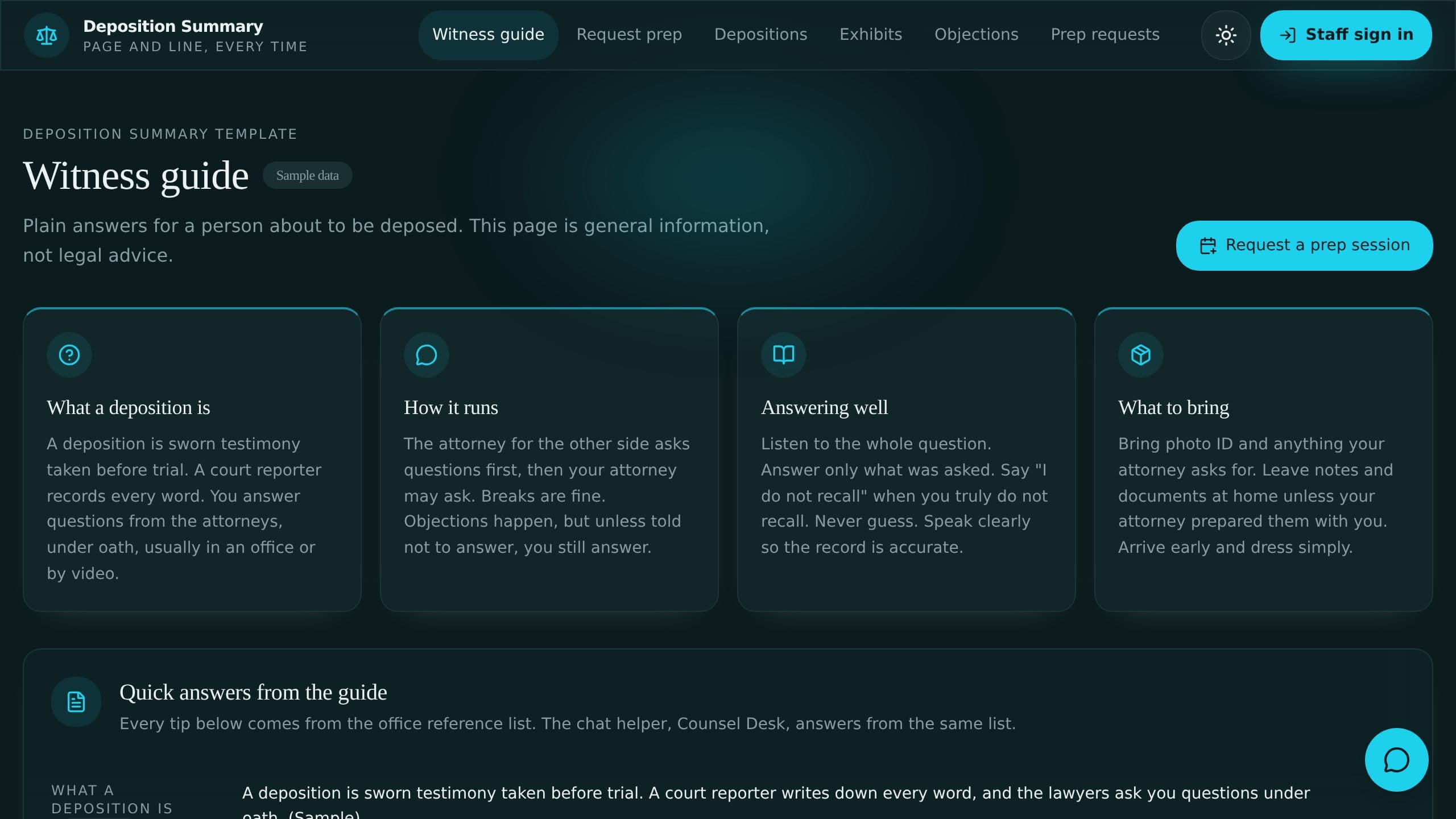Switch to the Exhibits section
The image size is (1456, 819).
click(x=871, y=35)
